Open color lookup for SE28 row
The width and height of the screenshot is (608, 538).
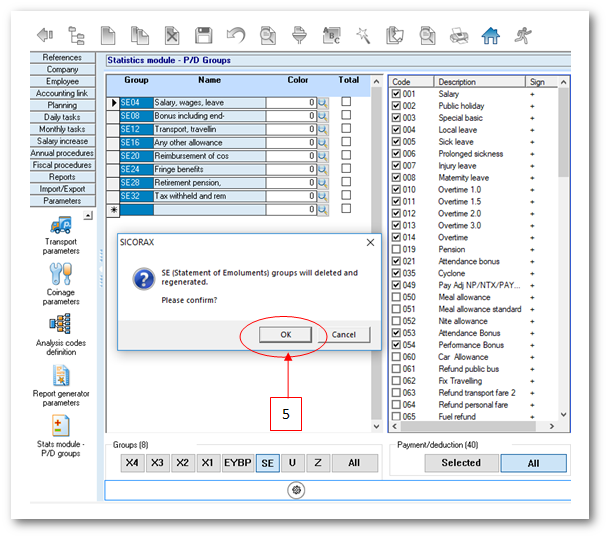tap(323, 183)
